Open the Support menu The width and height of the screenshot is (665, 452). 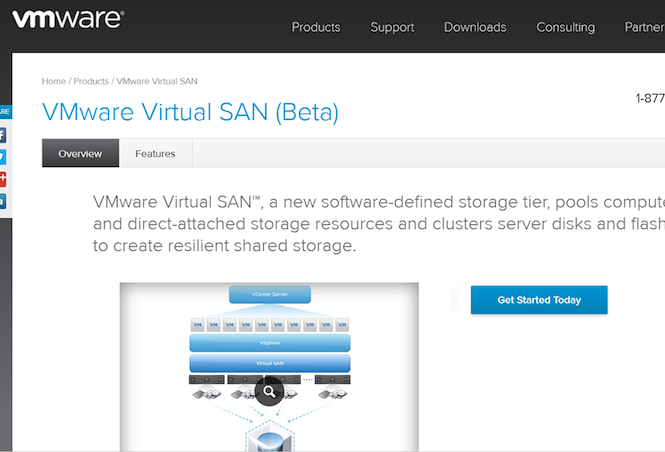tap(392, 27)
